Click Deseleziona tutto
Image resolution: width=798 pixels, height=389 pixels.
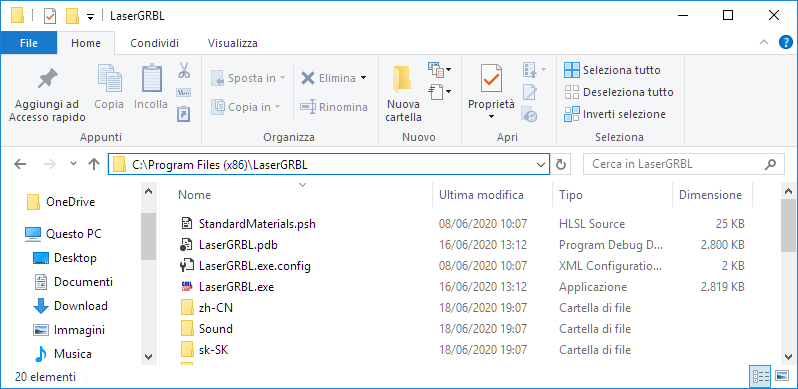[x=619, y=92]
